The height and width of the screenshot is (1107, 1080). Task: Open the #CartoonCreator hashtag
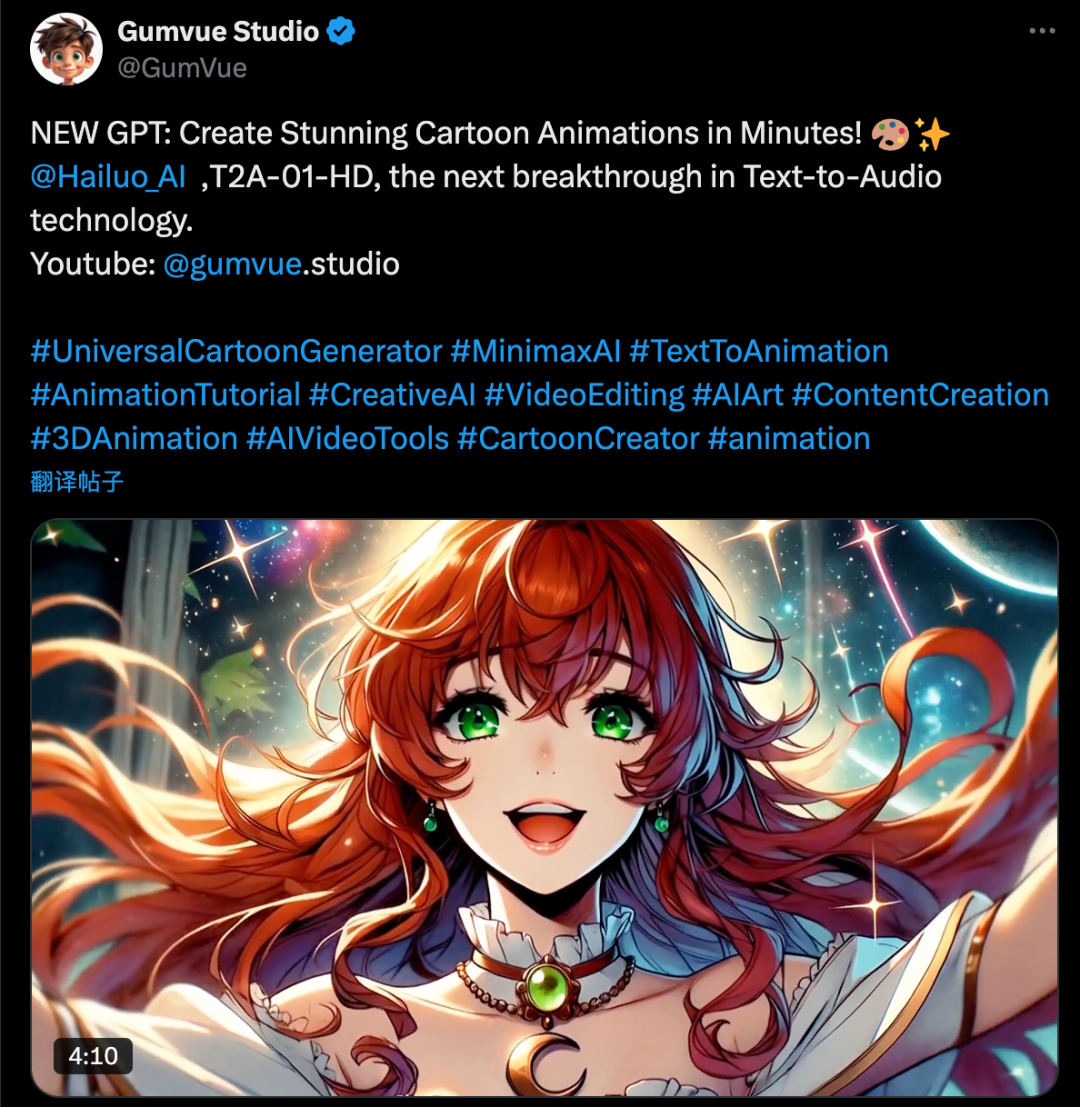pyautogui.click(x=578, y=439)
